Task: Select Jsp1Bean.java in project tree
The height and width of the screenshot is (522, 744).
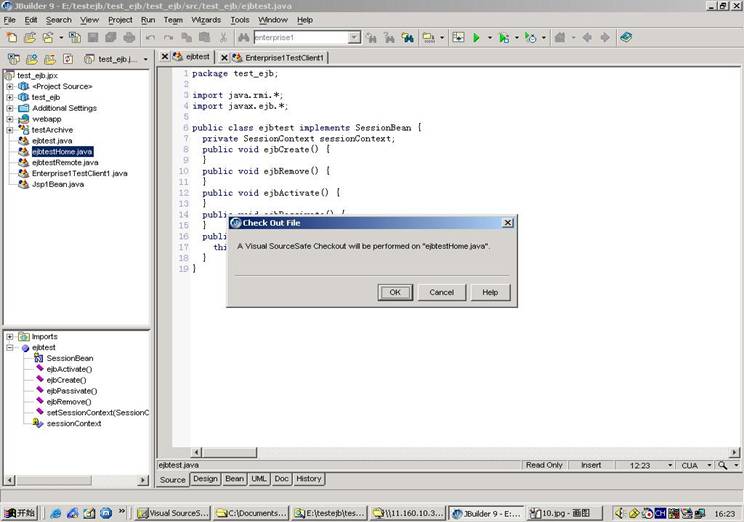Action: (58, 184)
